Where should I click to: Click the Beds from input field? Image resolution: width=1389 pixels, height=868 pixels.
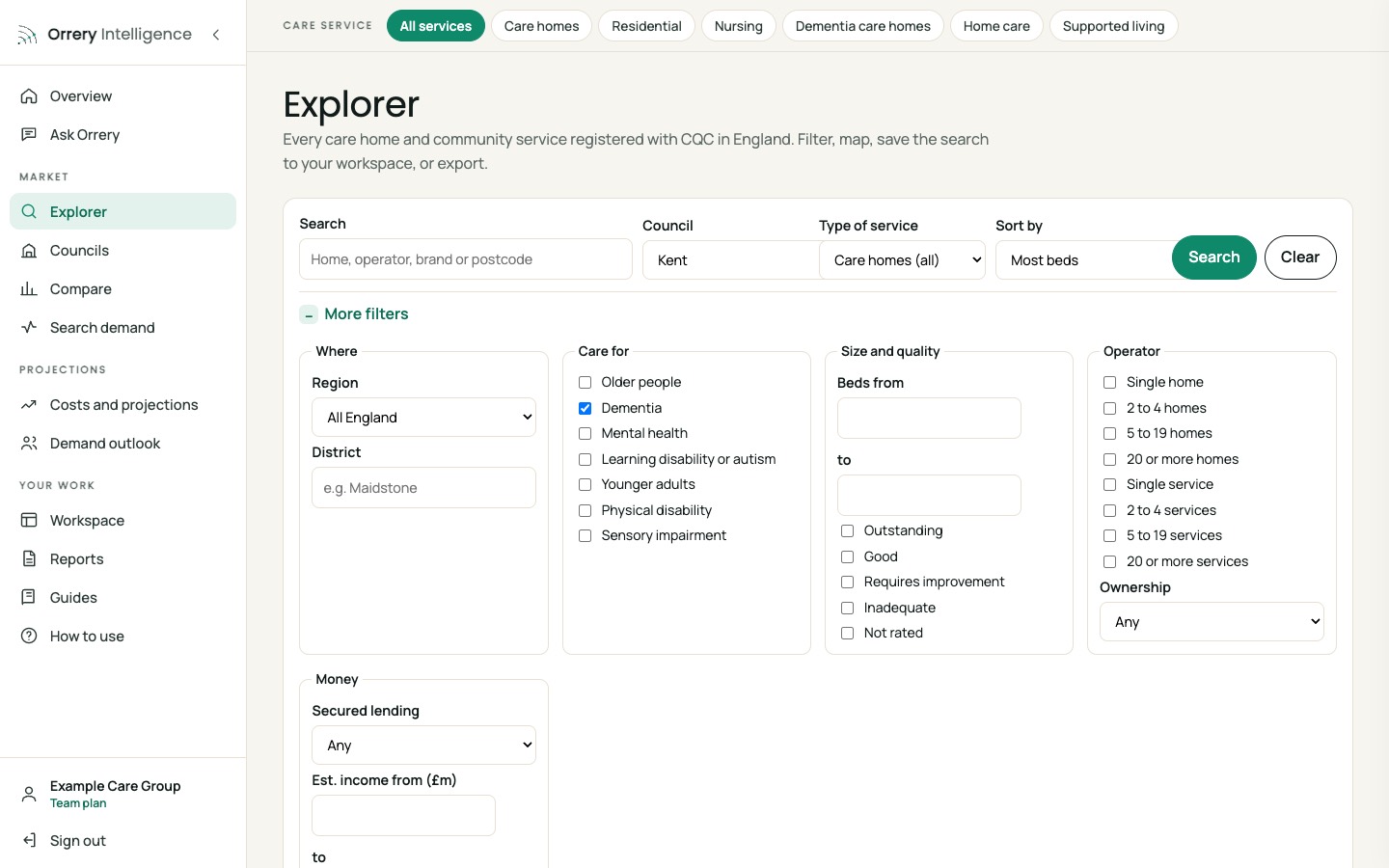[929, 419]
